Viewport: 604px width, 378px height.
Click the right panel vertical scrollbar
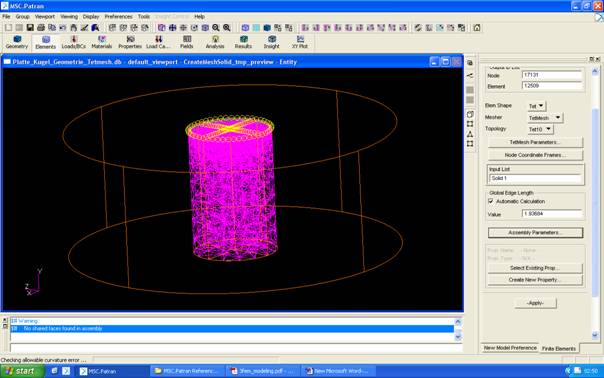click(595, 203)
